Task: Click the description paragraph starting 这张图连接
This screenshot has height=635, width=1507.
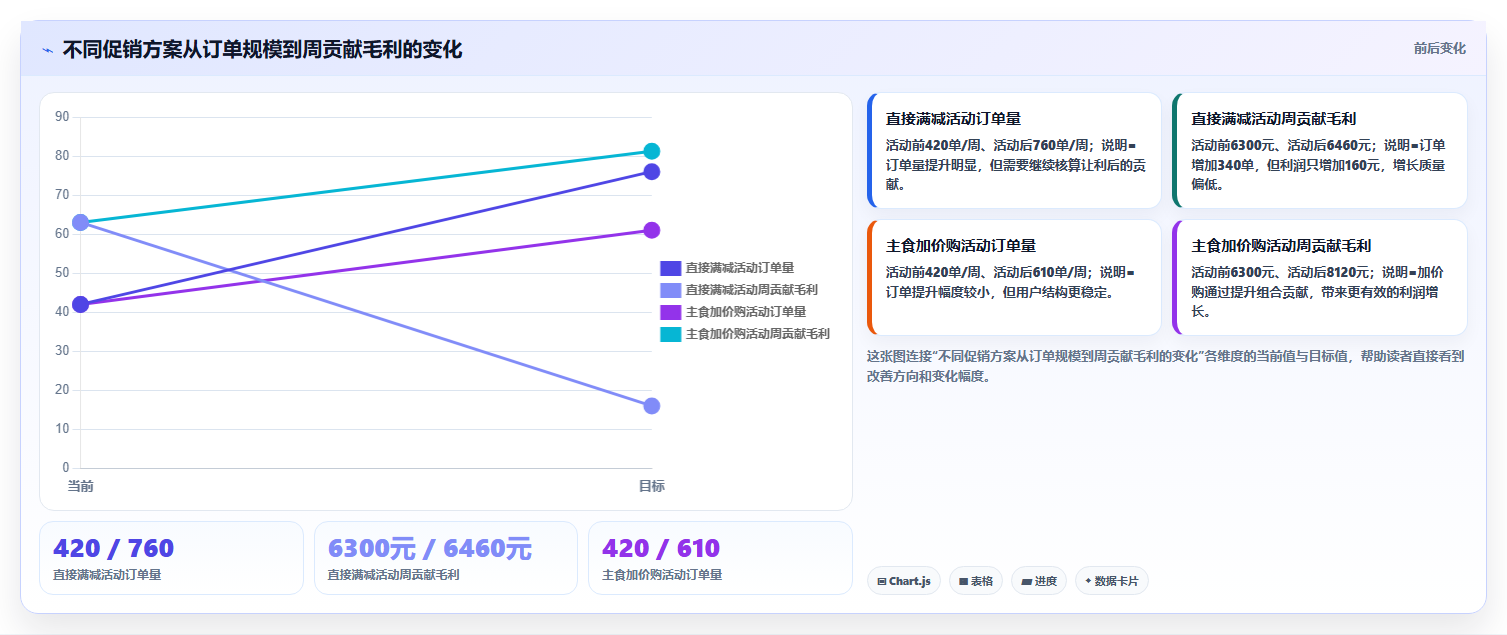Action: point(1166,366)
